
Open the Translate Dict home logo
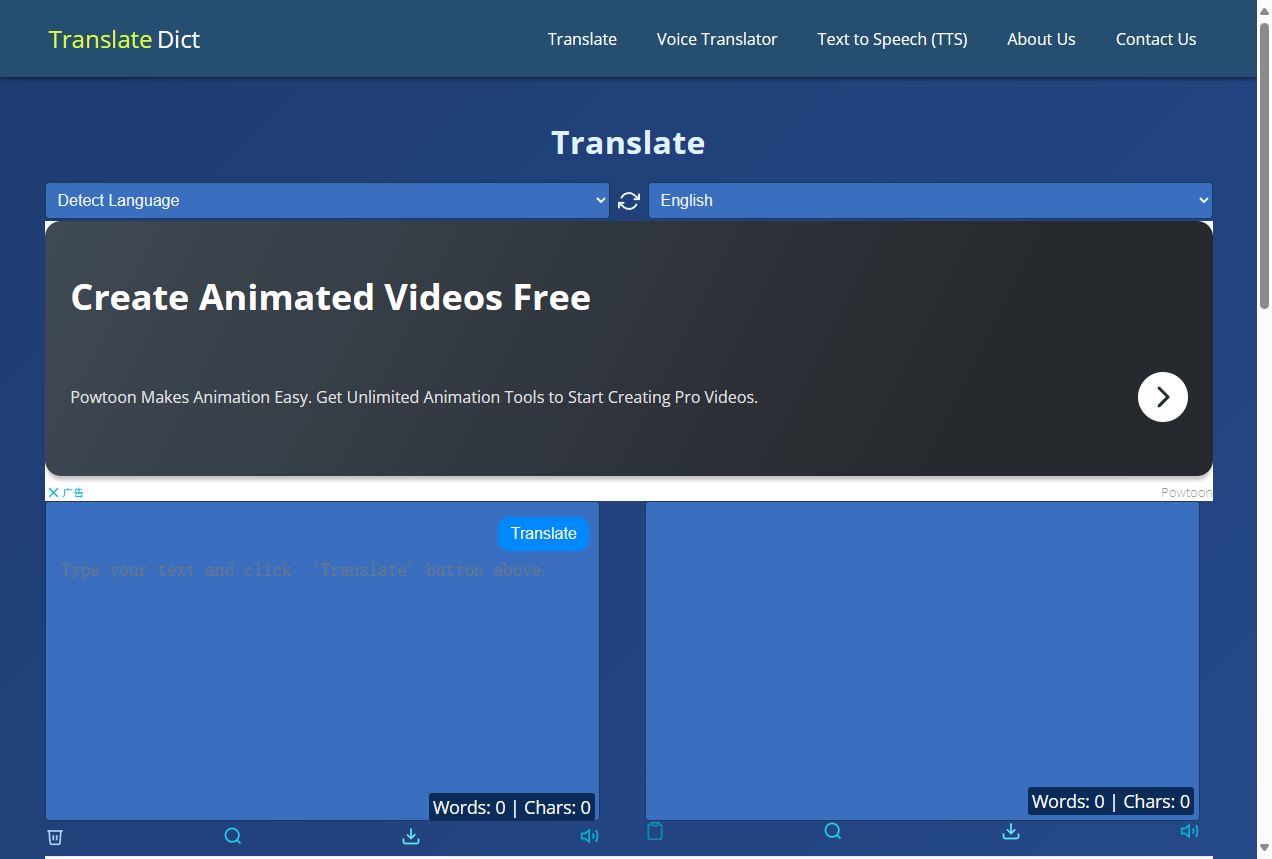click(123, 39)
